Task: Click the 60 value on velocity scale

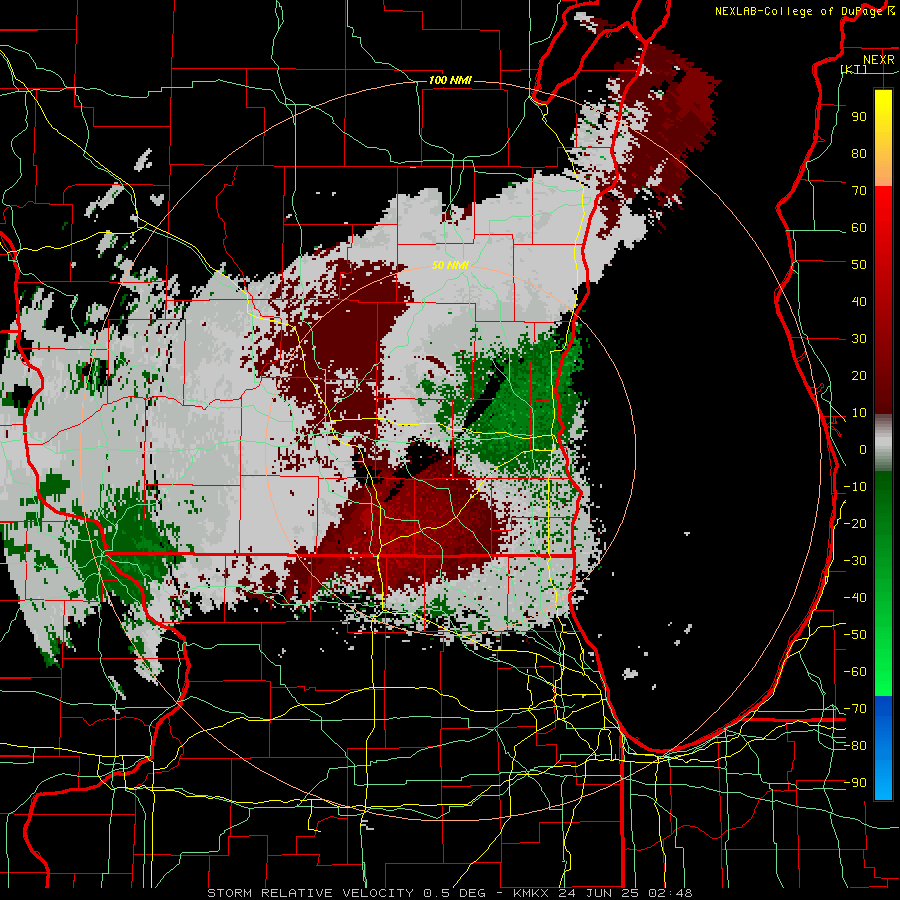Action: pos(859,227)
